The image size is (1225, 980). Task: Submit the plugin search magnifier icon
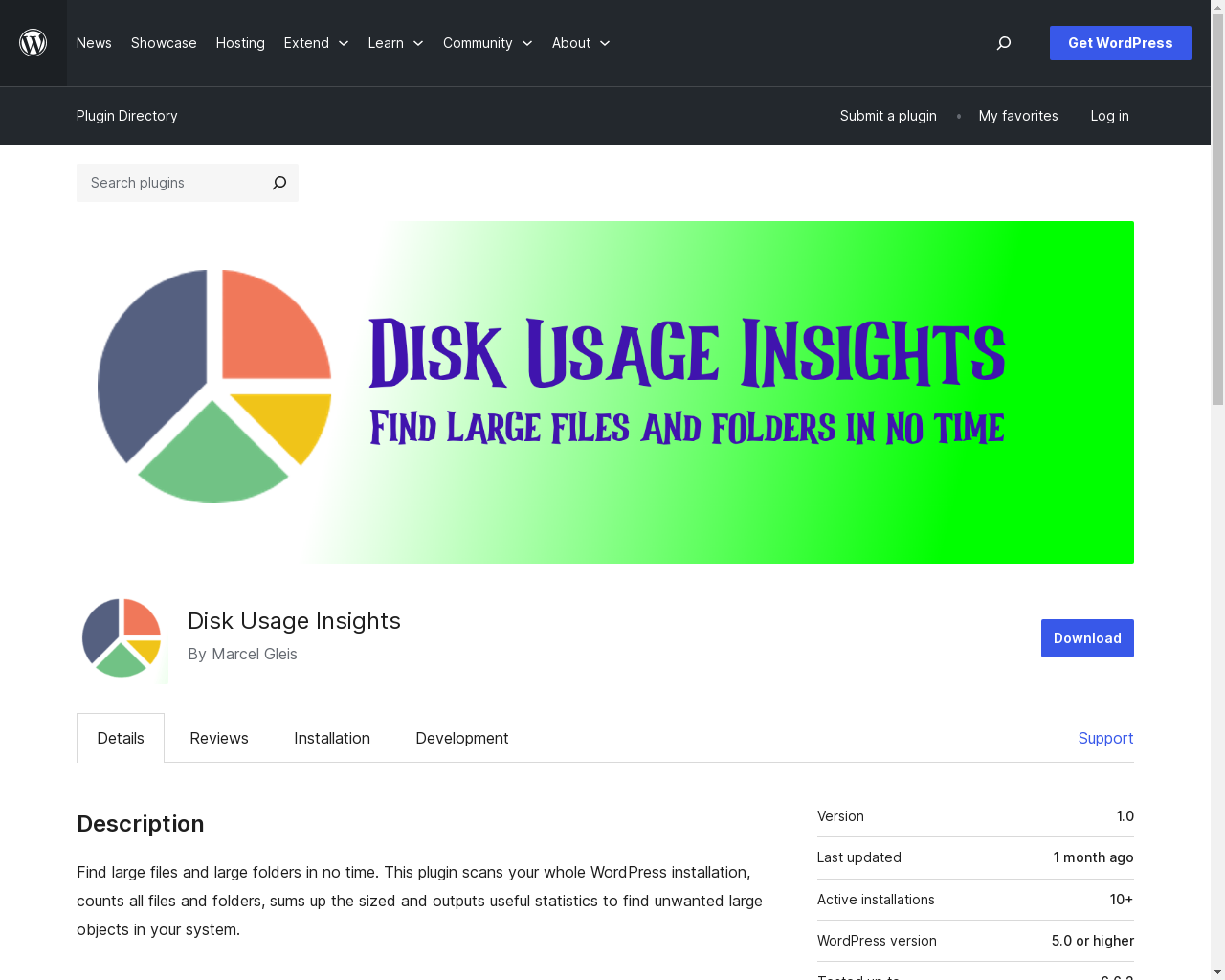(x=279, y=183)
